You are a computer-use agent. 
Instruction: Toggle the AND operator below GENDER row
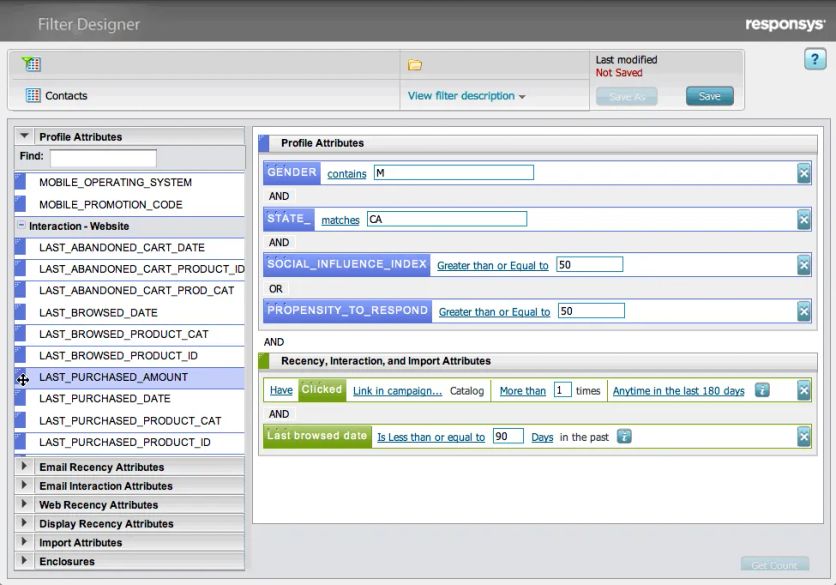279,196
